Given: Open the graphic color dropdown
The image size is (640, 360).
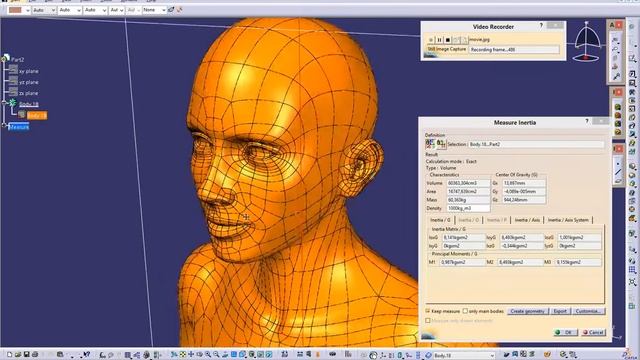Looking at the screenshot, I should click(28, 10).
